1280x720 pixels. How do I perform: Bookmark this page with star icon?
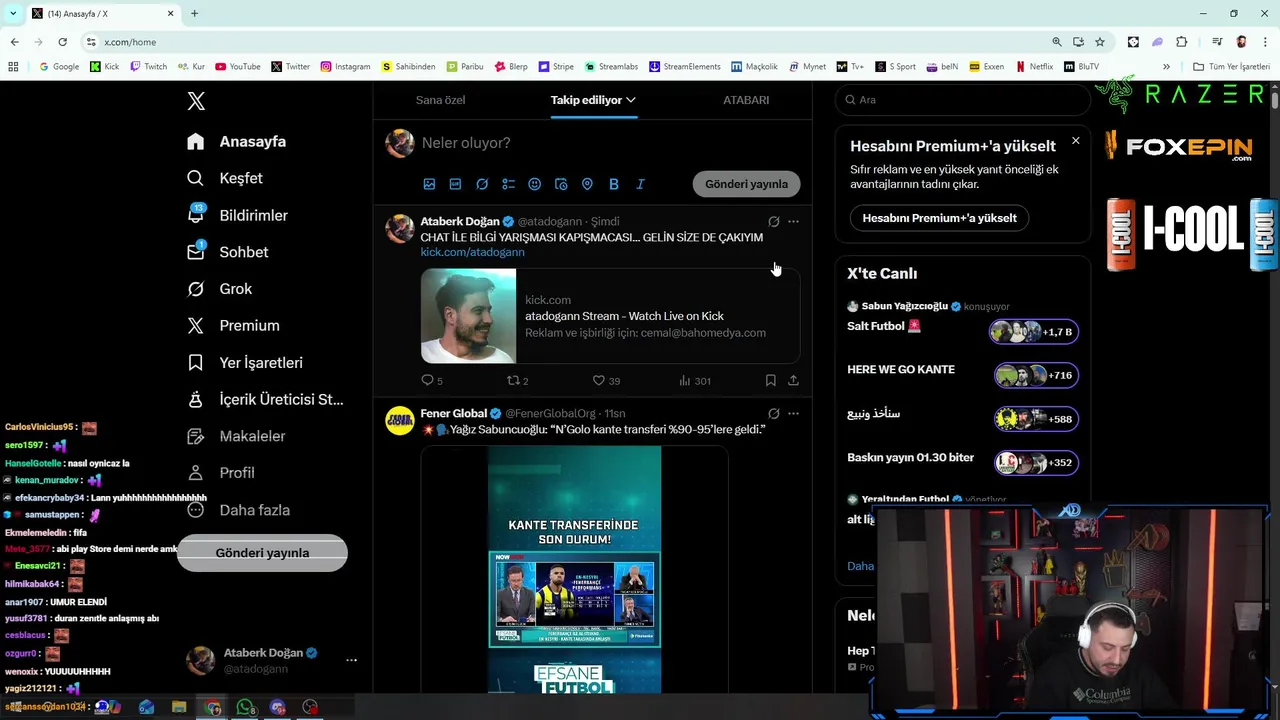point(1100,42)
